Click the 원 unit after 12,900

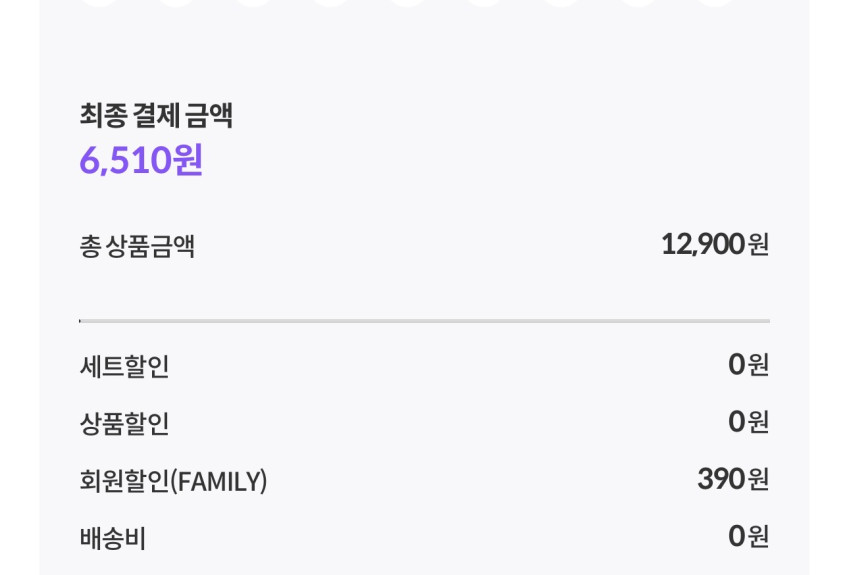tap(759, 244)
